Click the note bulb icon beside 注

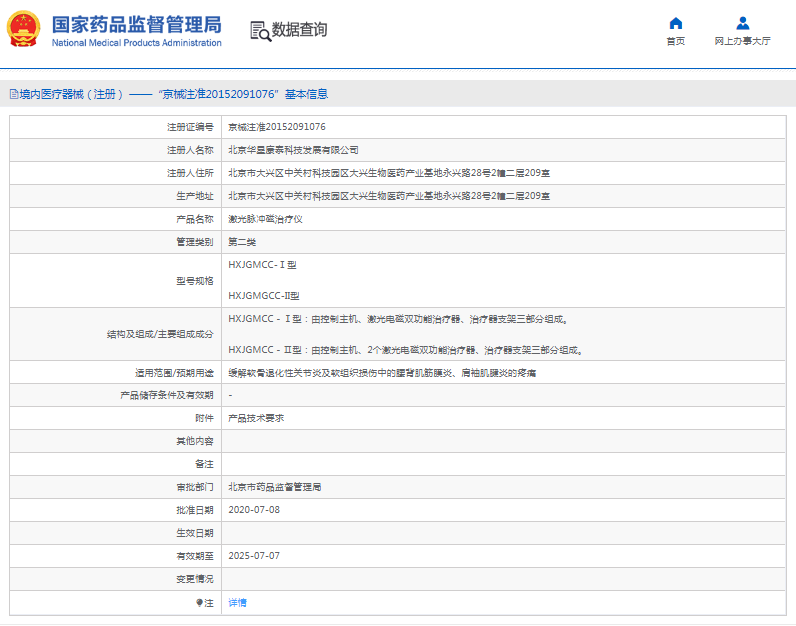199,603
